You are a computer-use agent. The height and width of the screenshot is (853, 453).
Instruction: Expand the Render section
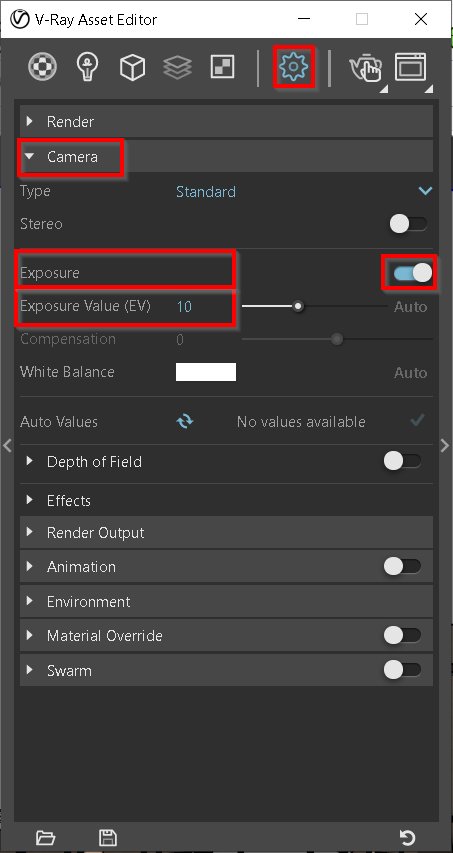coord(226,121)
